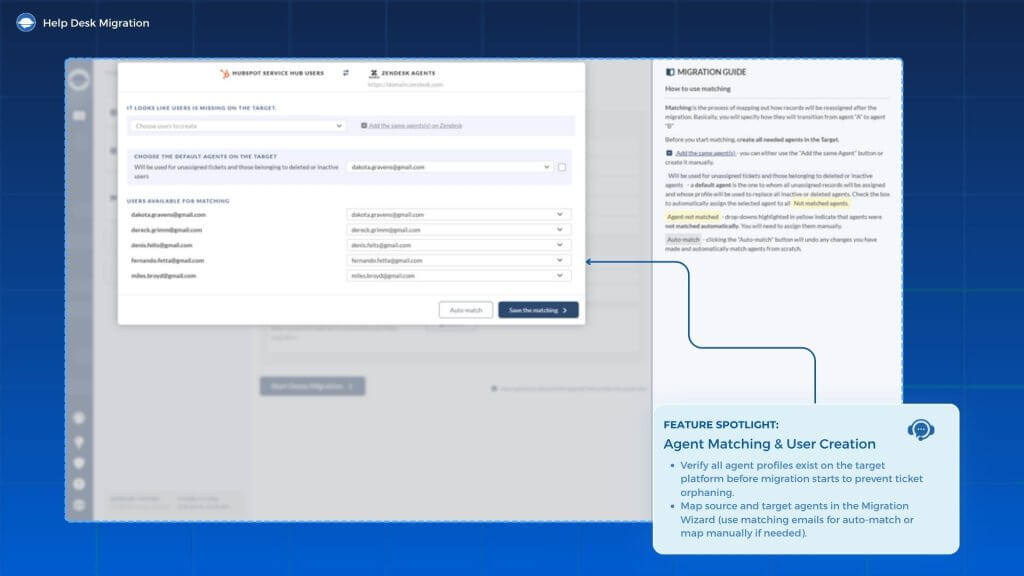Expand the matching dropdown for denis.felts@gmail.com

(458, 245)
